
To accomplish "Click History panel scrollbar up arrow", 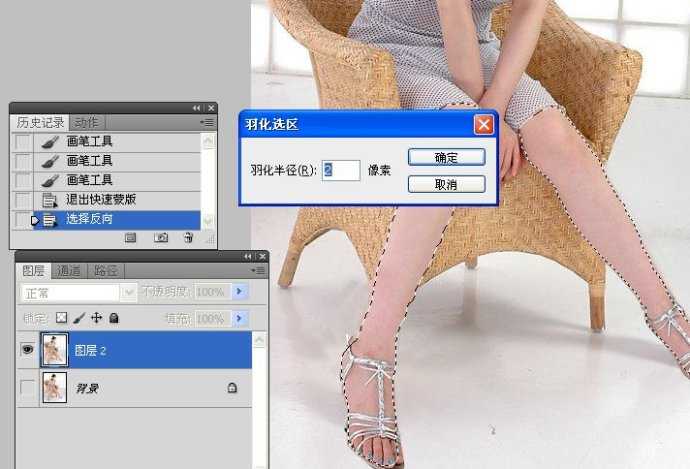I will [x=208, y=141].
